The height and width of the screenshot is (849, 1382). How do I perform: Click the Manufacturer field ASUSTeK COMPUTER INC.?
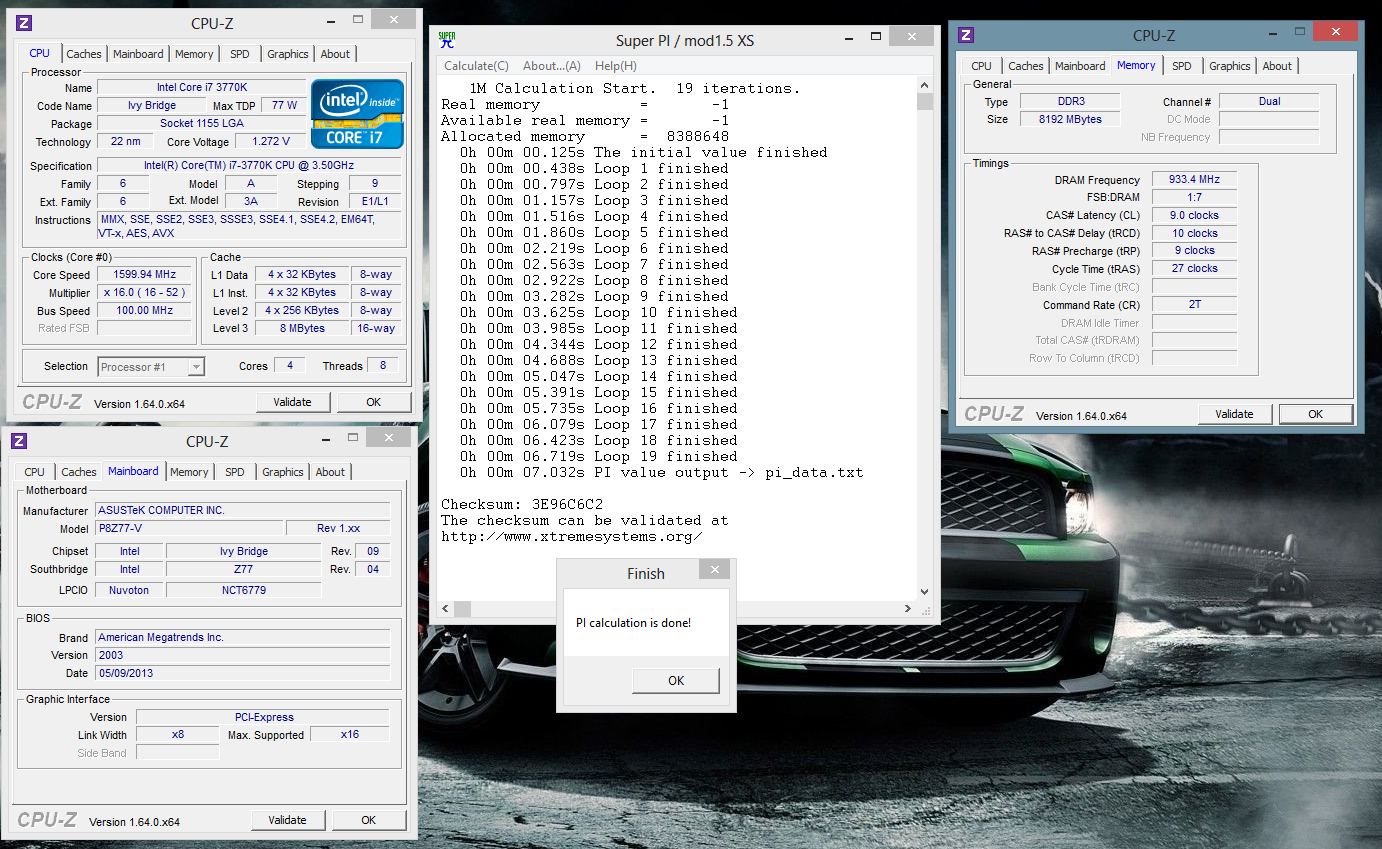coord(242,510)
